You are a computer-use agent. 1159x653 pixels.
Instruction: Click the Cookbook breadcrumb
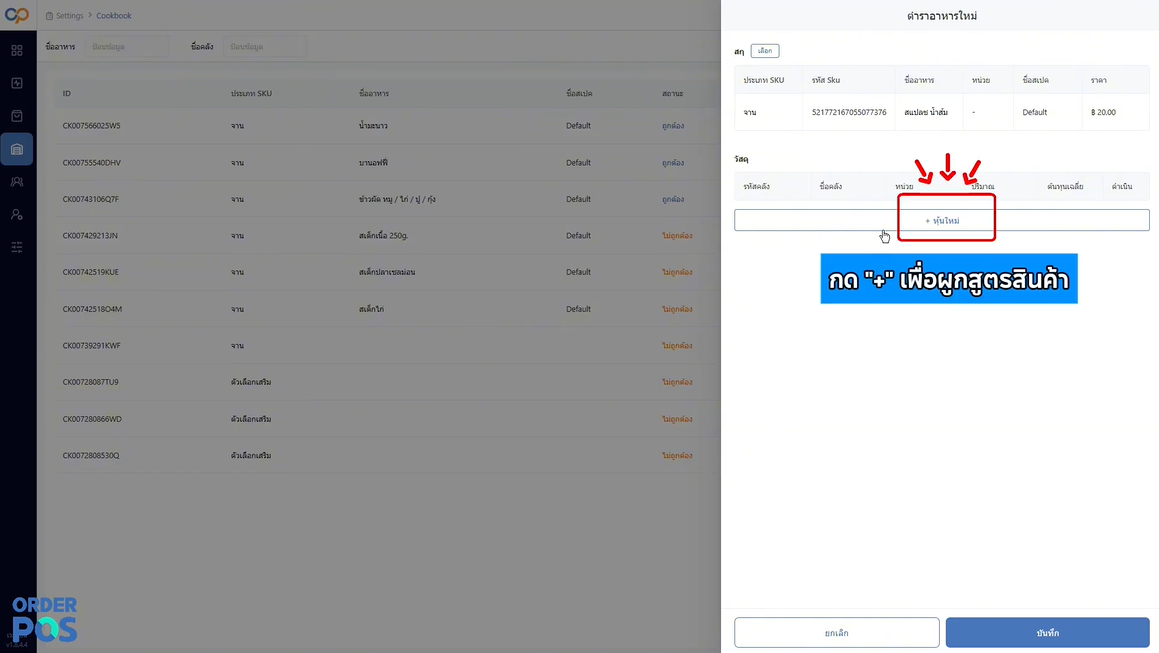[x=114, y=16]
